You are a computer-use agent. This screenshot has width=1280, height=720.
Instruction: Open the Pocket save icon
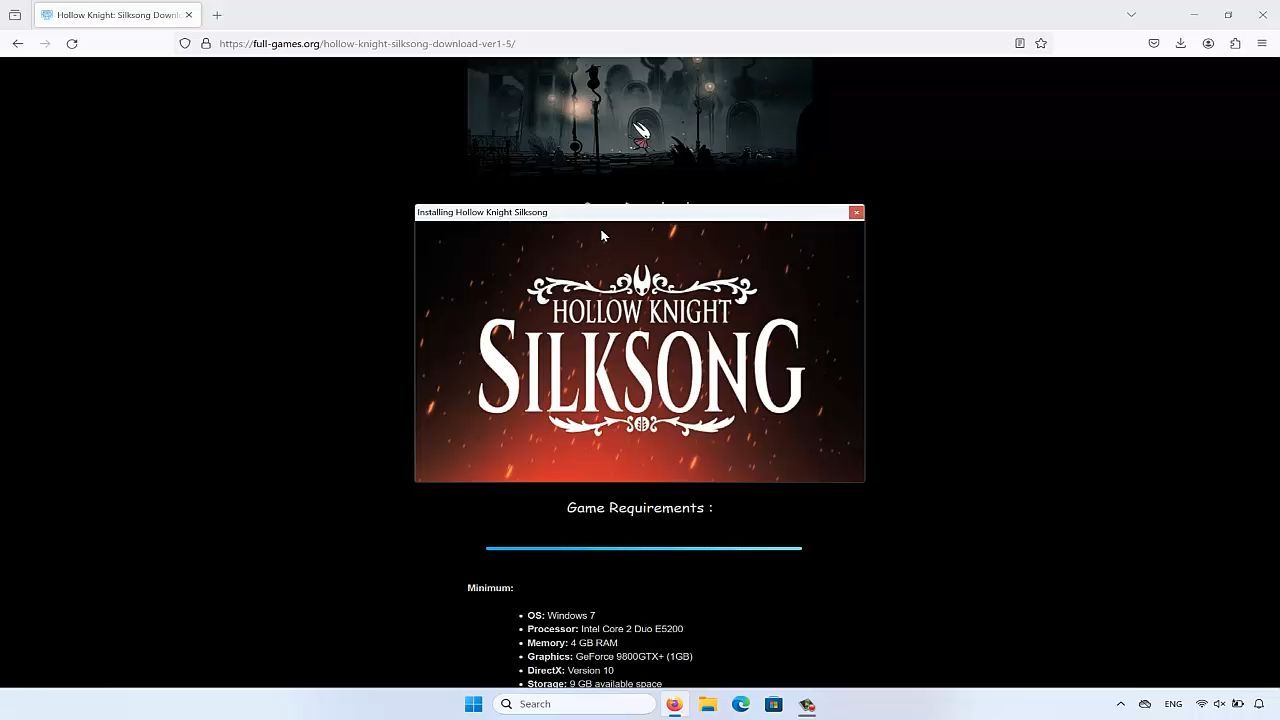(1154, 43)
